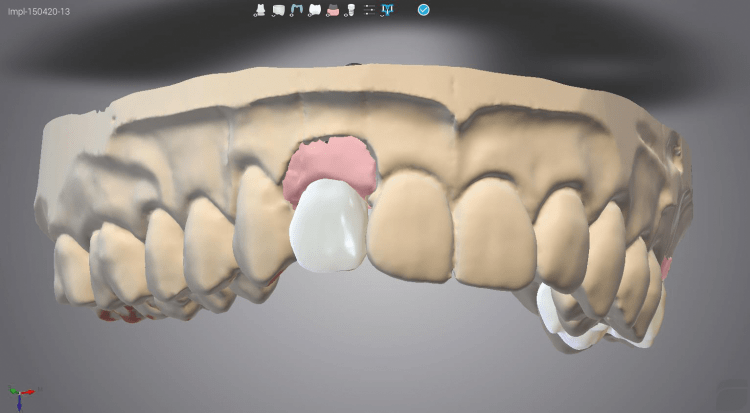Select the abutment design step icon
750x413 pixels.
click(260, 10)
